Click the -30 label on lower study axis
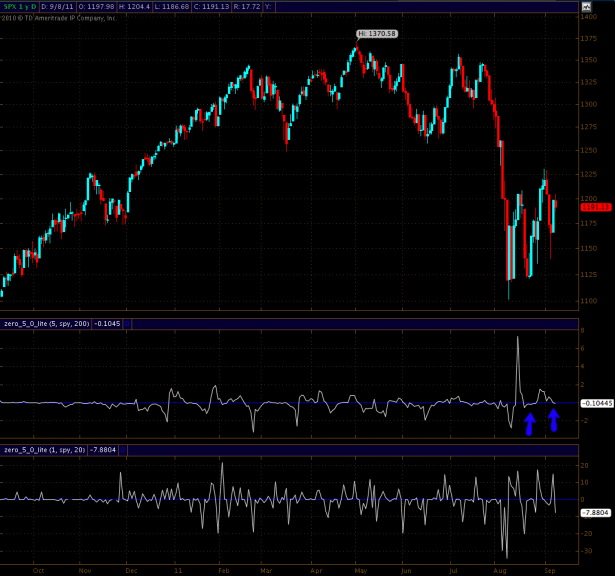This screenshot has width=615, height=576. (587, 551)
